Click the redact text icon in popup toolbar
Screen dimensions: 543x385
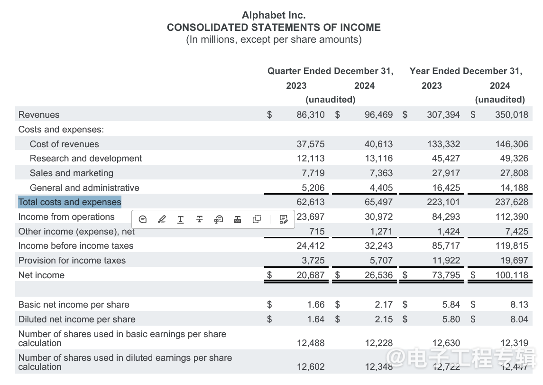pos(237,219)
